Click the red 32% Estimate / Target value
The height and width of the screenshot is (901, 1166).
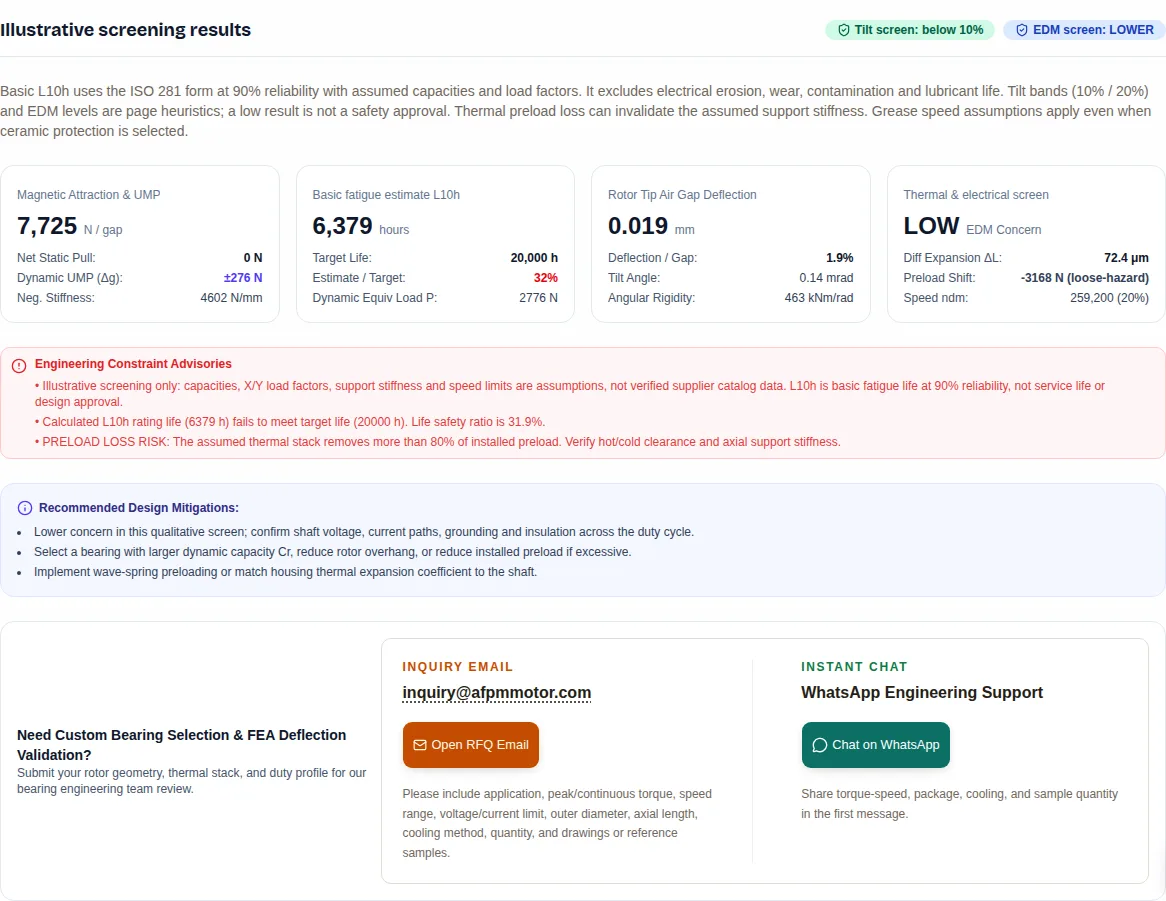pyautogui.click(x=546, y=278)
